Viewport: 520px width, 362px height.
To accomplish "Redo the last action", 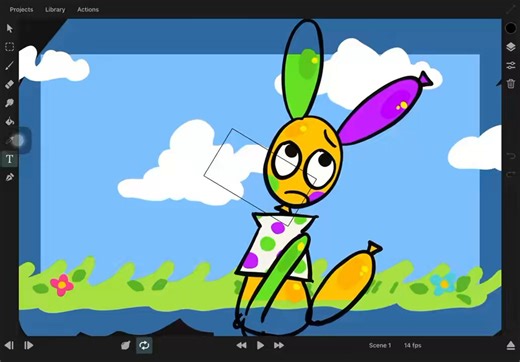I will [x=511, y=174].
